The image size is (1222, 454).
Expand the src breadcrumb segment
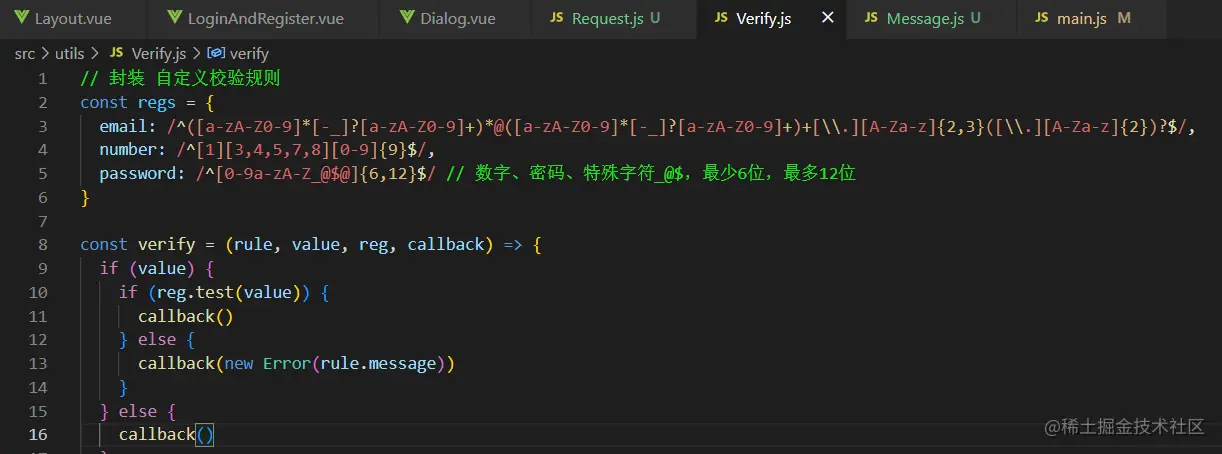point(25,53)
